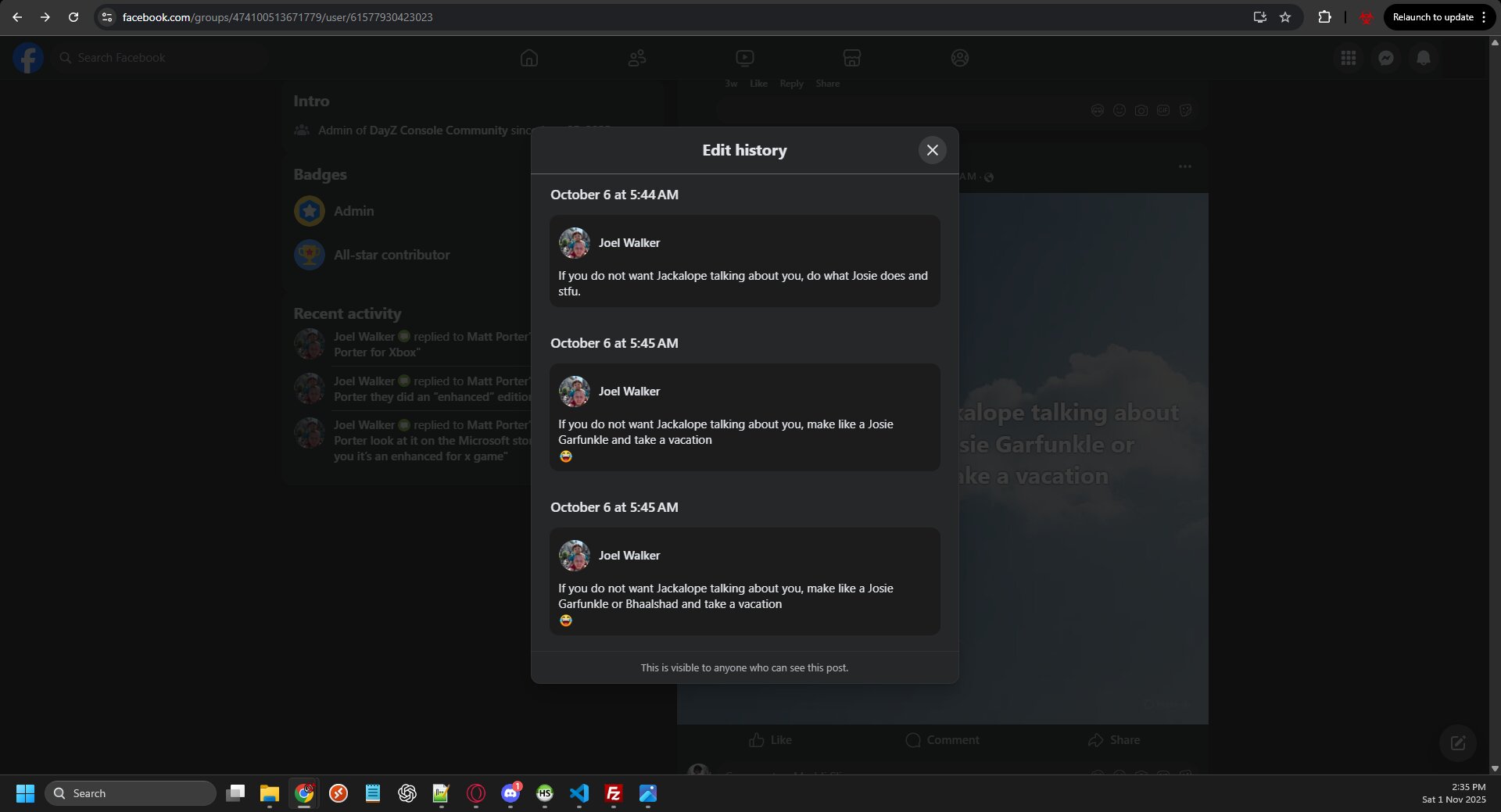Click the facebook.com URL in the address bar
1501x812 pixels.
point(278,17)
